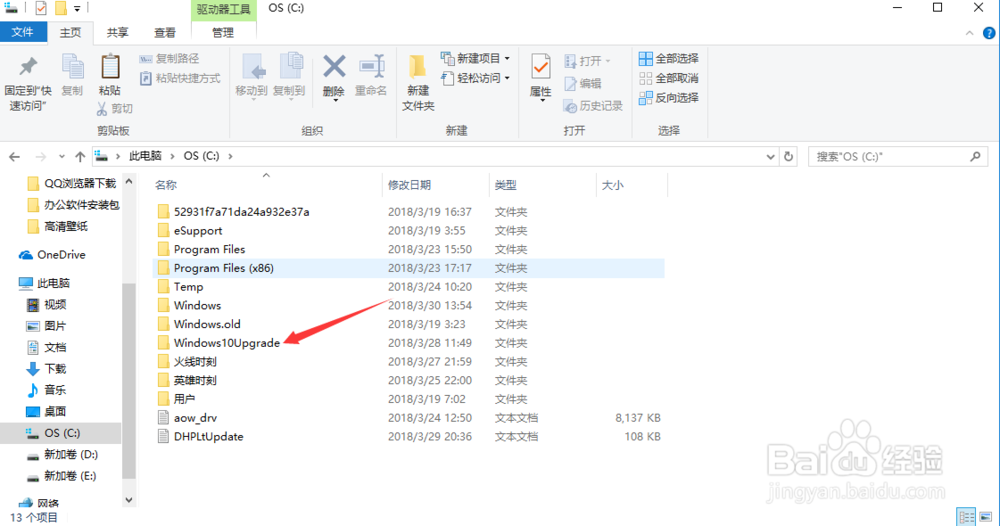The height and width of the screenshot is (526, 1000).
Task: Open the recent locations dropdown
Action: pos(61,156)
